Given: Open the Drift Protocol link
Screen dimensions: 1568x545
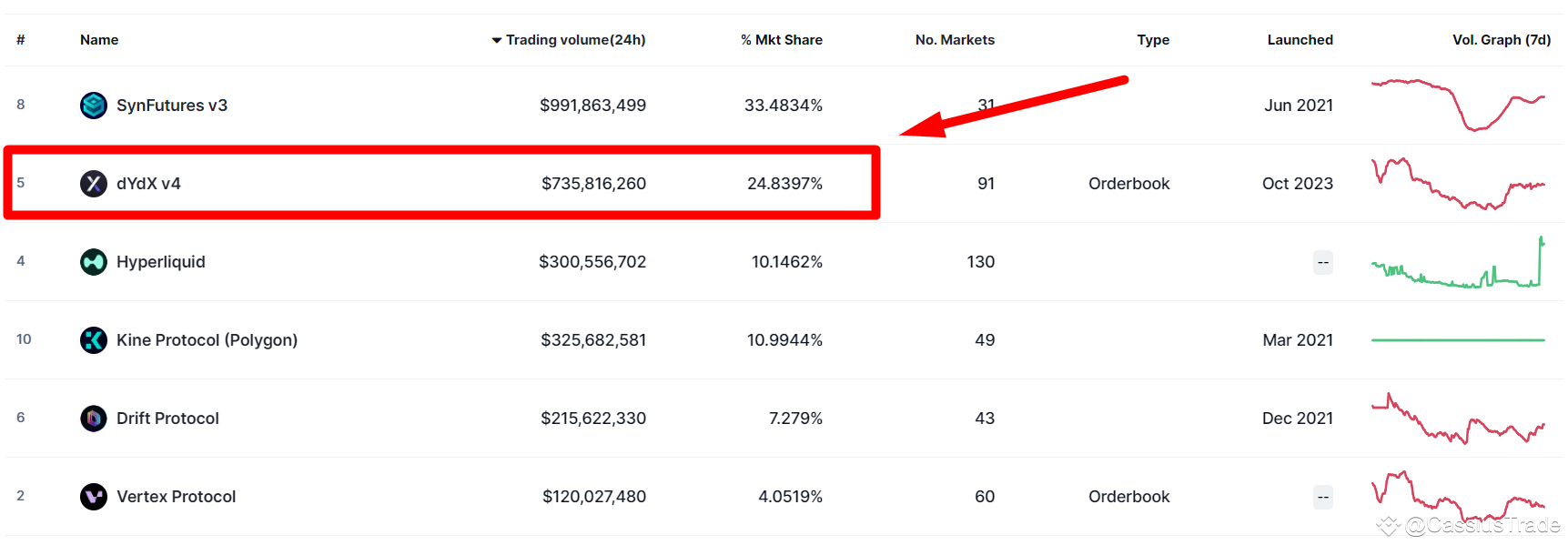Looking at the screenshot, I should pos(167,419).
